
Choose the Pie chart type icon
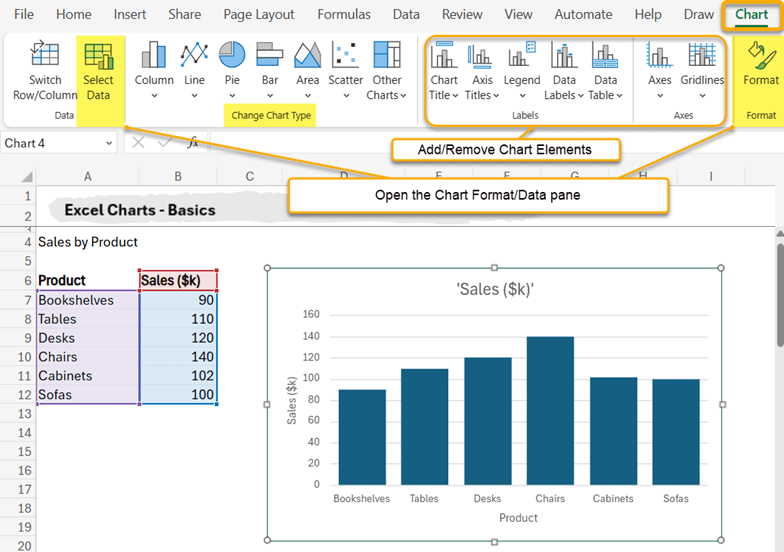(x=232, y=54)
